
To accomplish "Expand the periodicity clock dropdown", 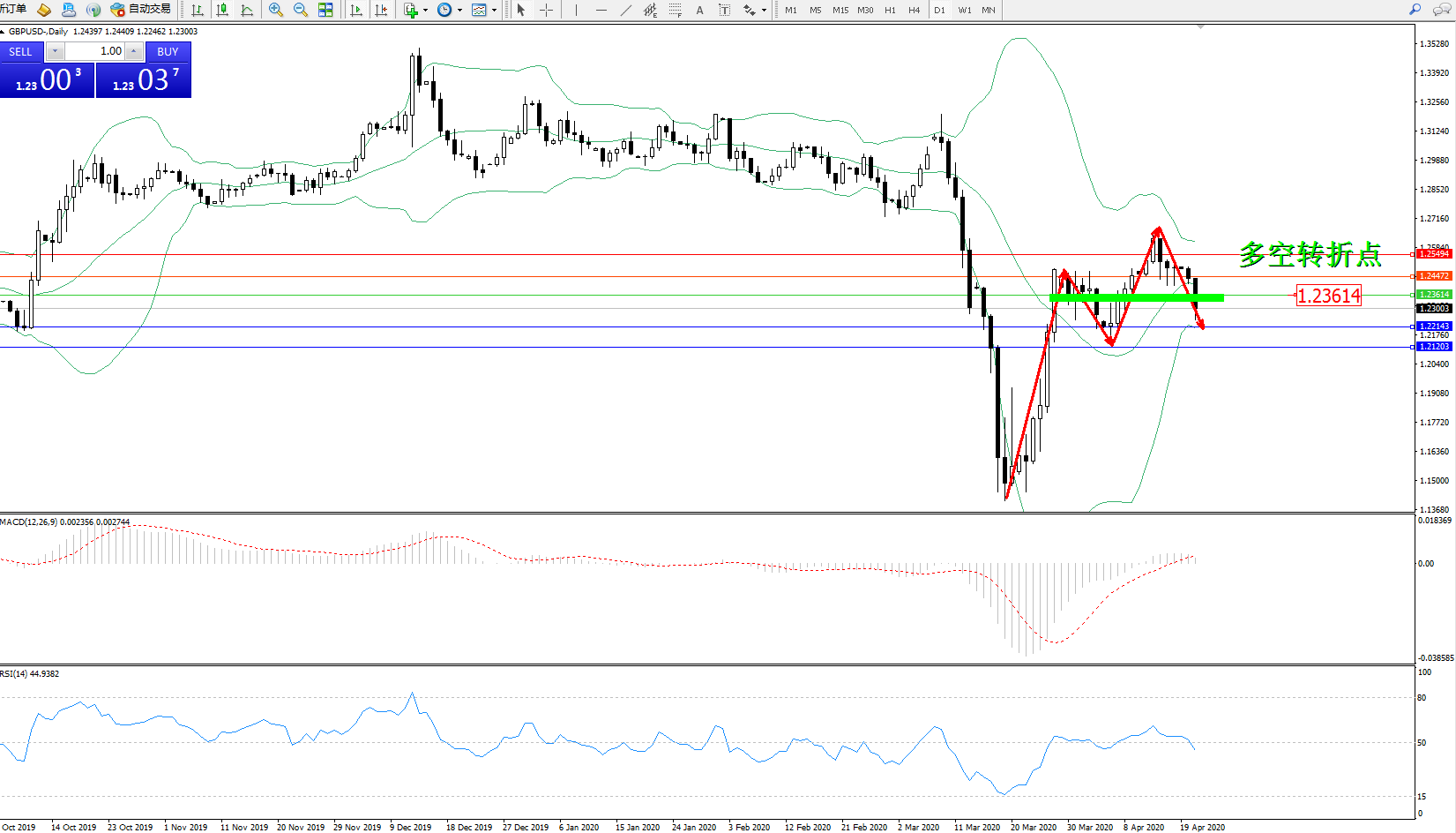I will 459,11.
